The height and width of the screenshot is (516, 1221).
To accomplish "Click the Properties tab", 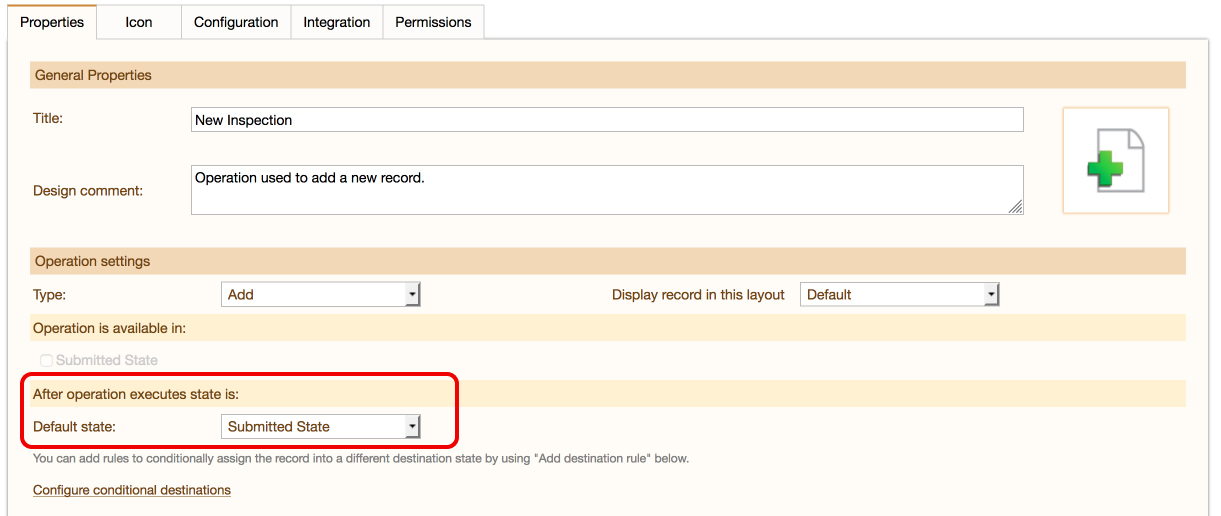I will 52,22.
